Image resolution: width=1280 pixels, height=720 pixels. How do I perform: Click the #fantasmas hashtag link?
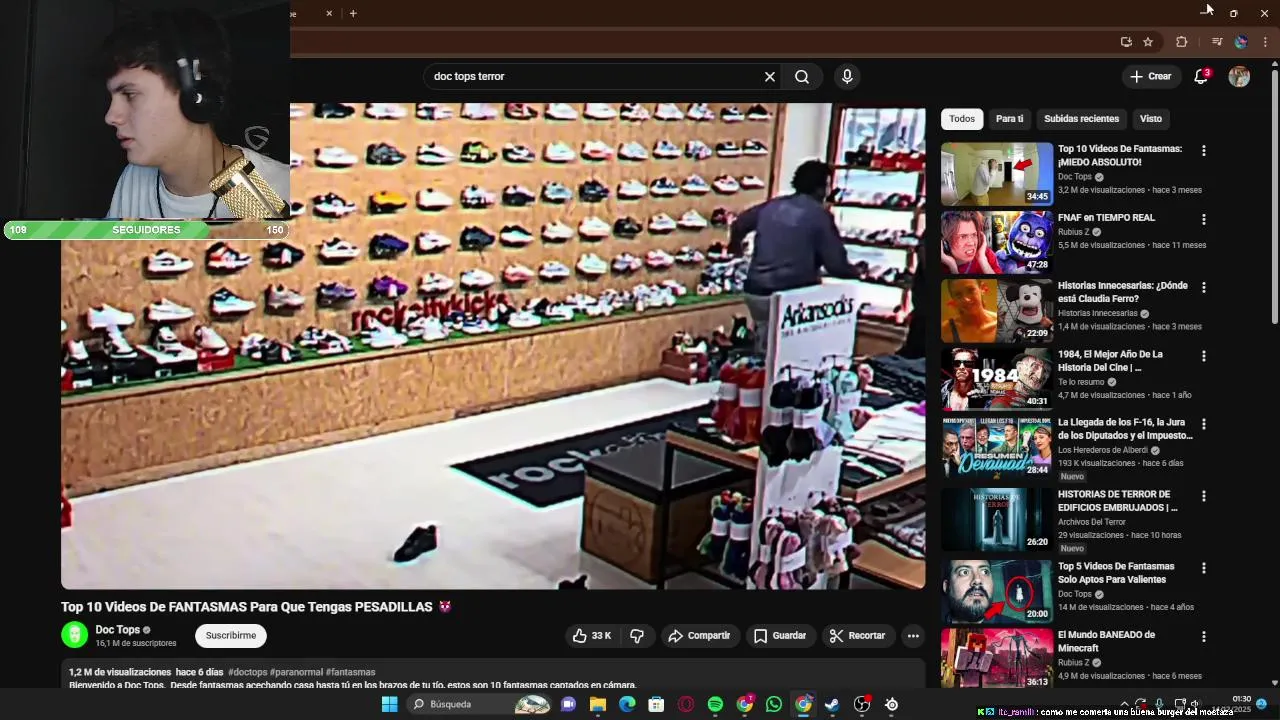[x=350, y=672]
